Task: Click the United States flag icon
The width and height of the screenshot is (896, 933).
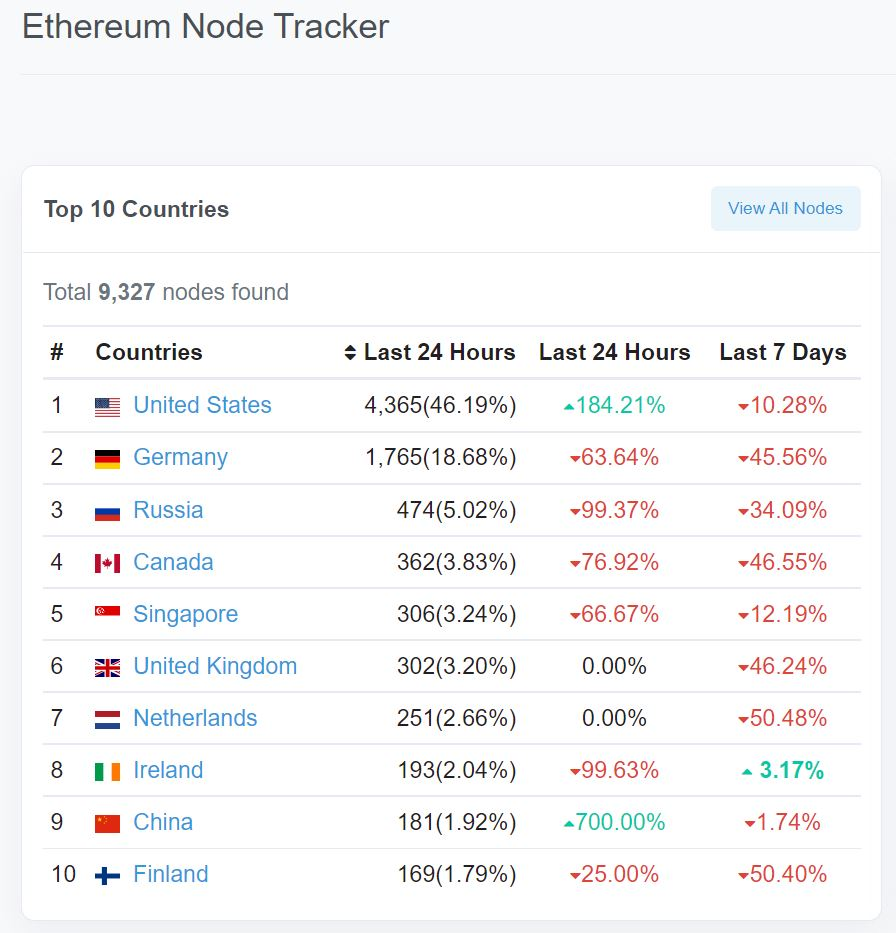Action: pyautogui.click(x=107, y=406)
